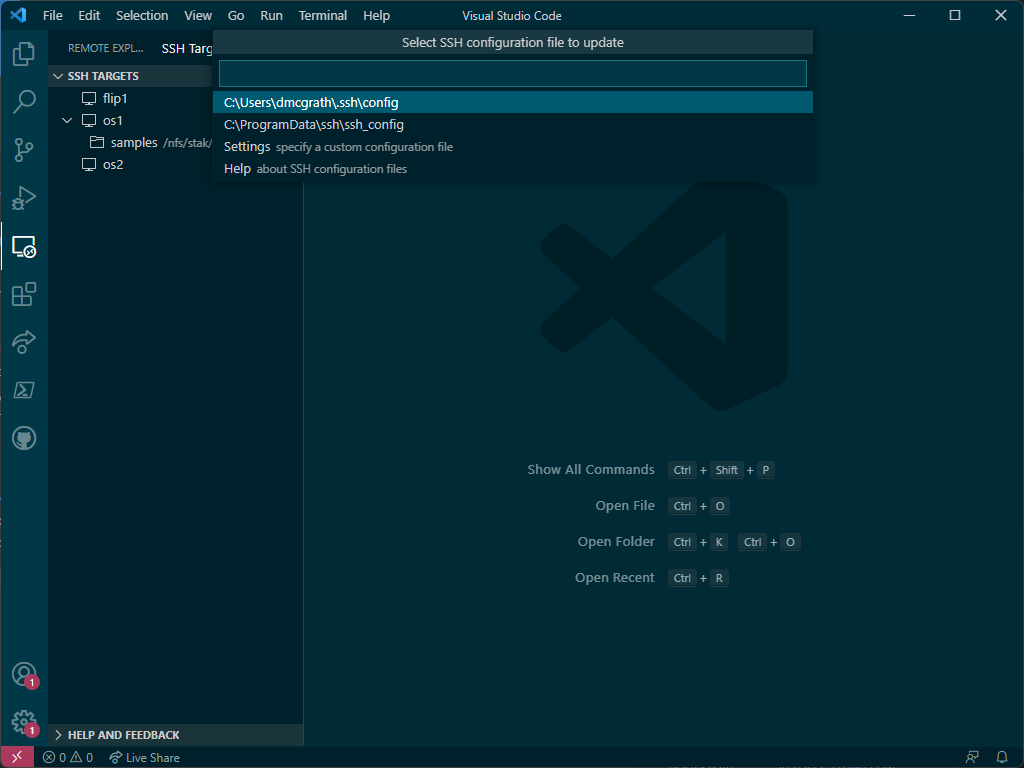
Task: Open the PowerShell activity bar icon
Action: click(x=24, y=390)
